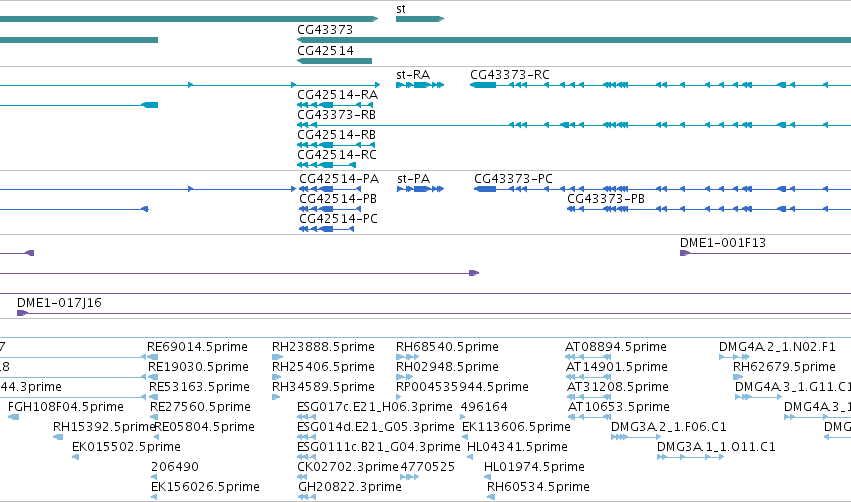Select the 206490 feature label
Viewport: 851px width, 502px height.
click(175, 467)
